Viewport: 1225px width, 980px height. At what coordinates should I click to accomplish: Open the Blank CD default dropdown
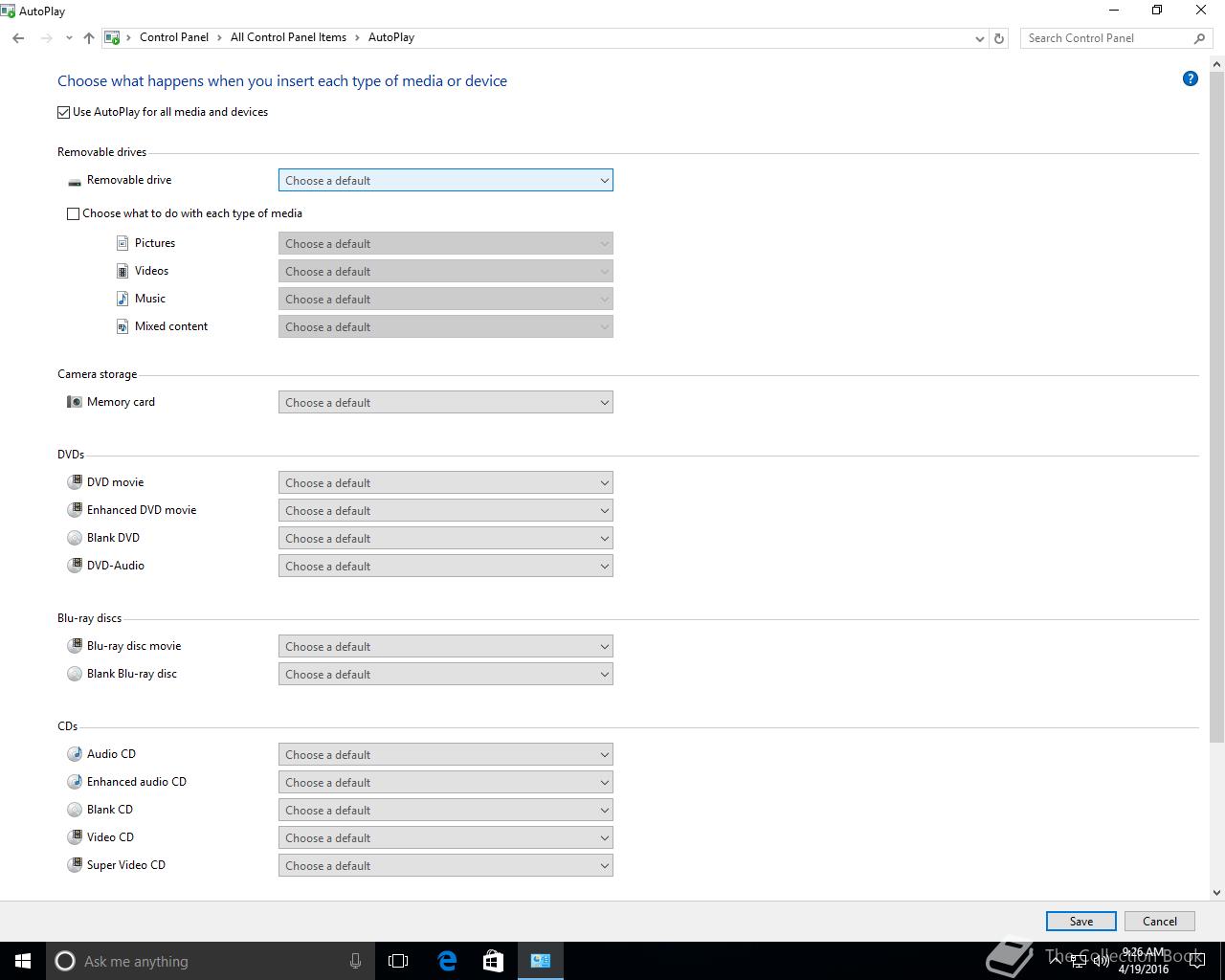(446, 810)
